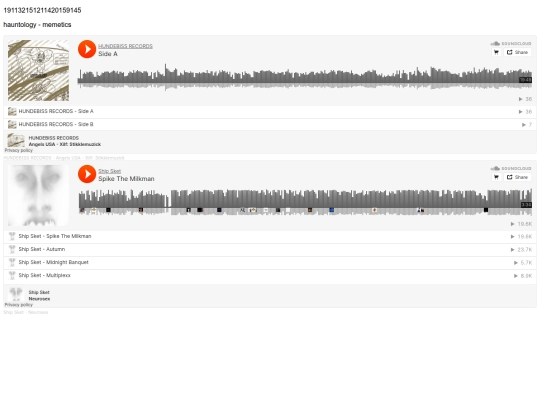Image resolution: width=540 pixels, height=405 pixels.
Task: Select Ship Sket - Multiplexx track
Action: point(270,276)
